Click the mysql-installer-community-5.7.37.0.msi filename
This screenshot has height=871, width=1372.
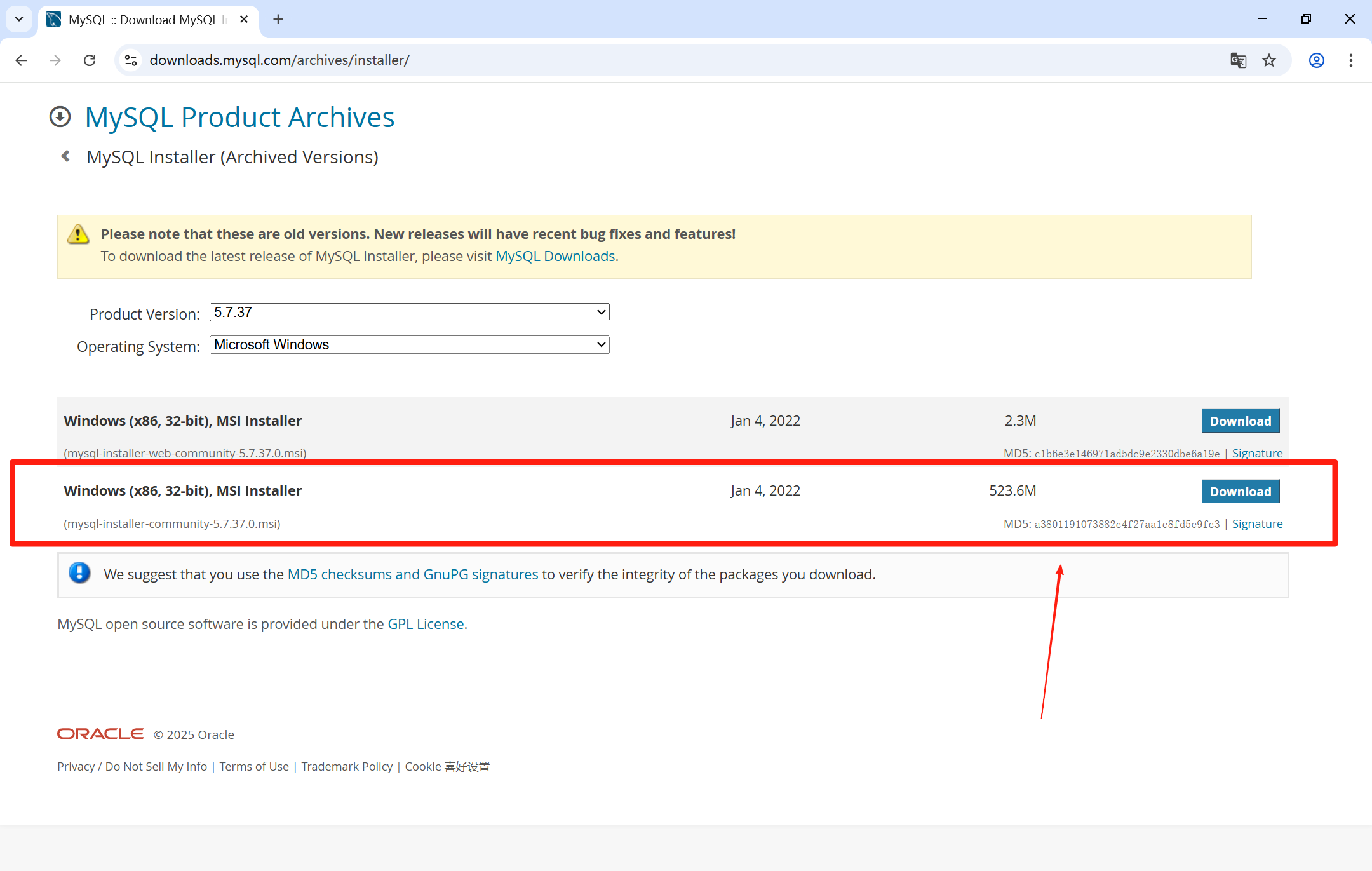point(172,524)
